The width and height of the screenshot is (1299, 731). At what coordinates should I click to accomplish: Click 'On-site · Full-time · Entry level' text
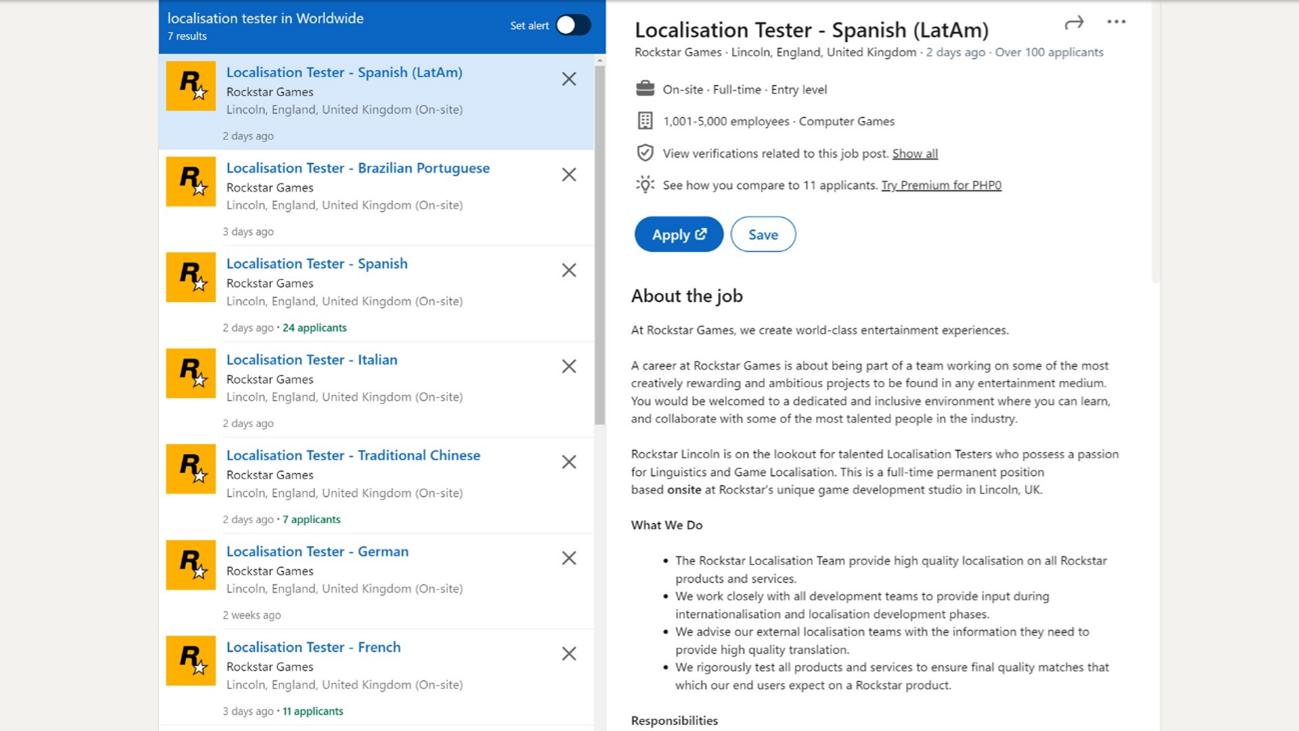[745, 89]
